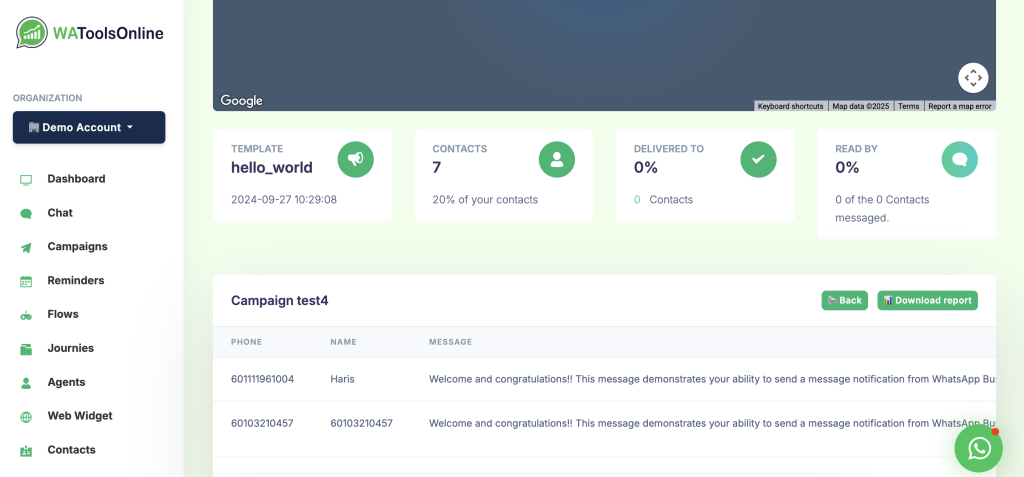Click the timestamp 2024-09-27 10:29:08

284,199
